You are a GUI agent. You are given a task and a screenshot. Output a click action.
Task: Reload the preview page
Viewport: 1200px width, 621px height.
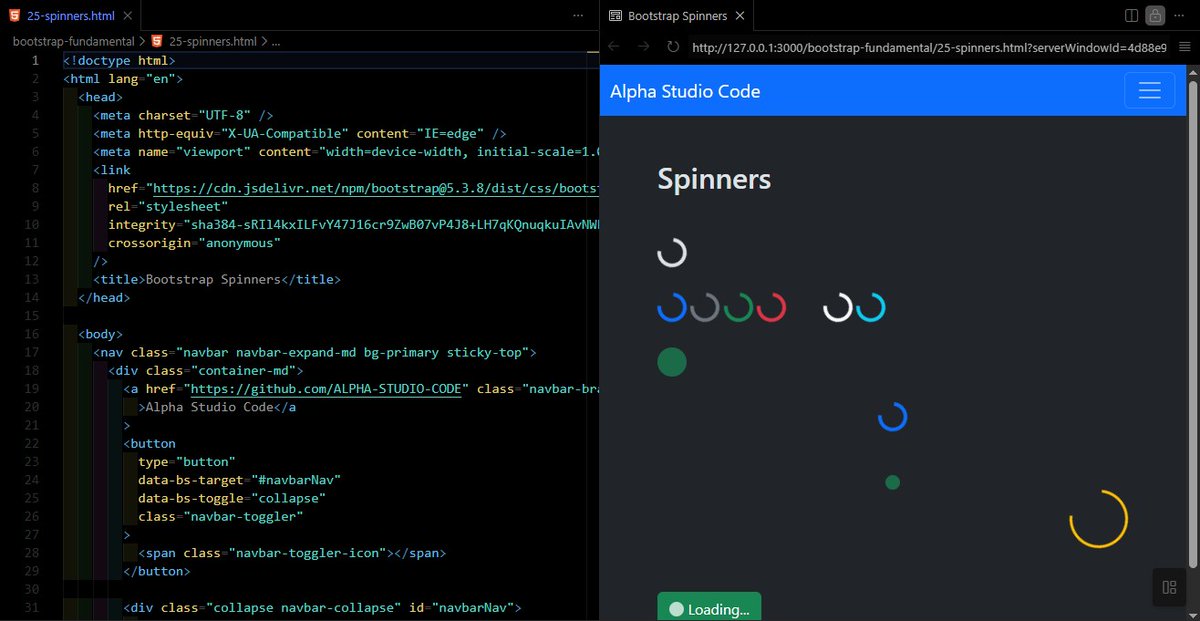coord(673,47)
